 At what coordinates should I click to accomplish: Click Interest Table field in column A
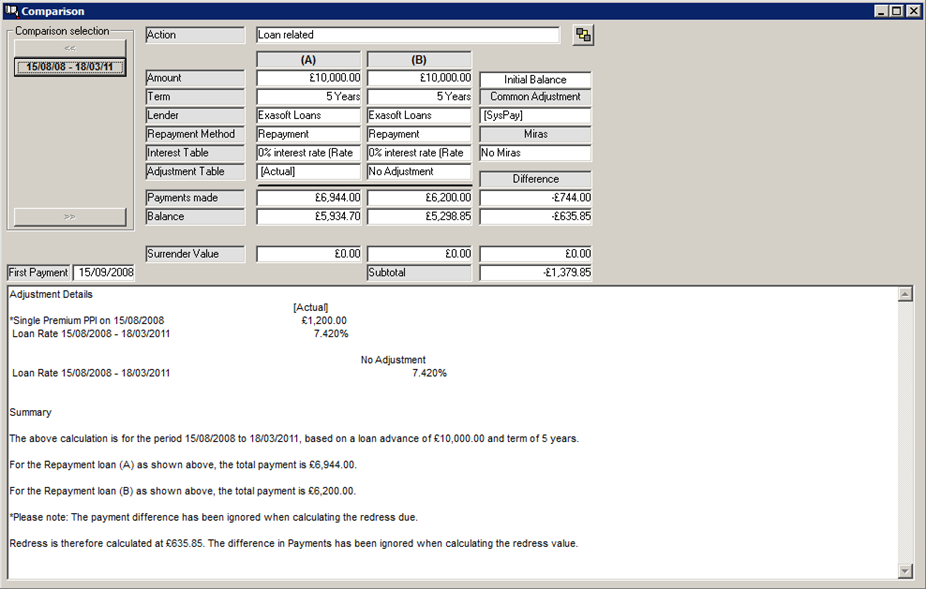pyautogui.click(x=308, y=153)
